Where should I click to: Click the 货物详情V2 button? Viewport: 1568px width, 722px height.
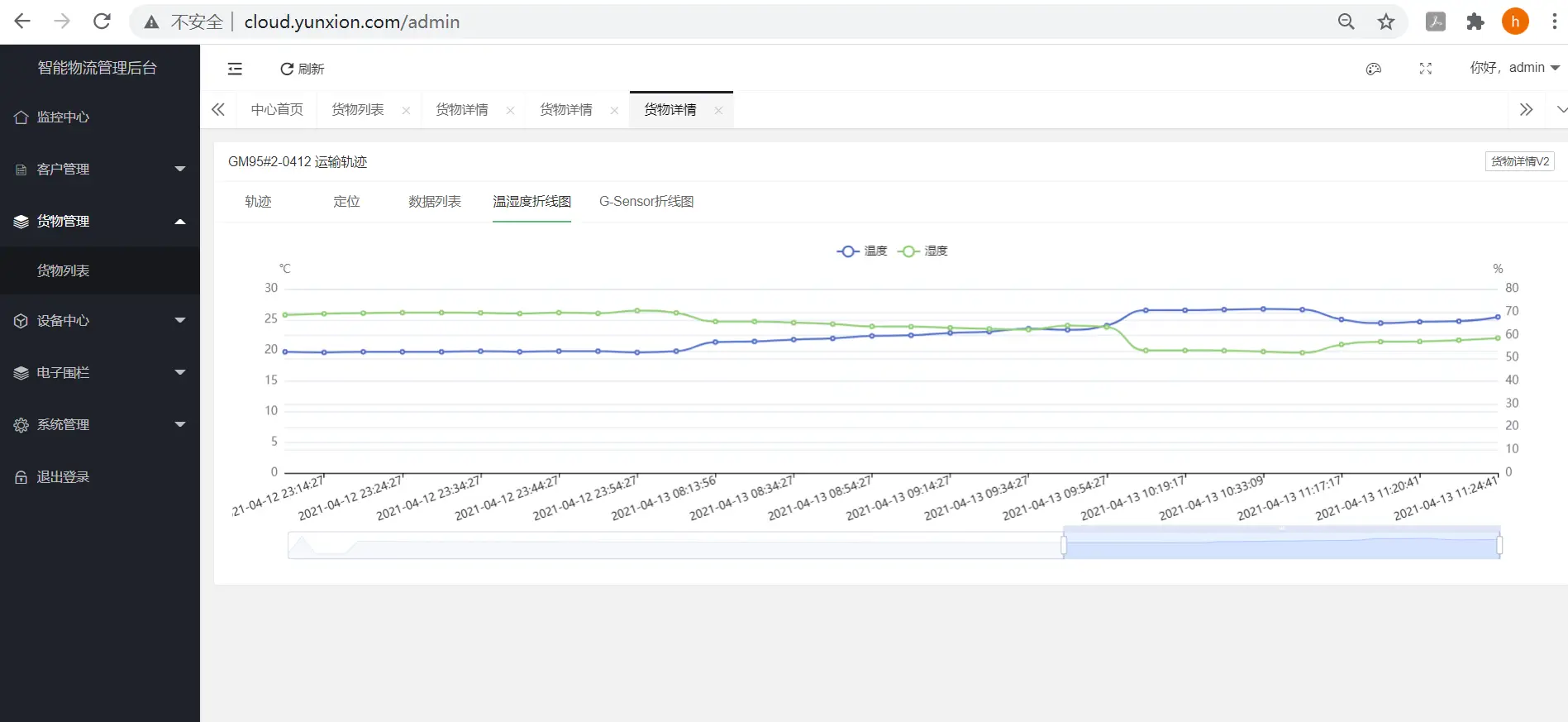click(1519, 161)
